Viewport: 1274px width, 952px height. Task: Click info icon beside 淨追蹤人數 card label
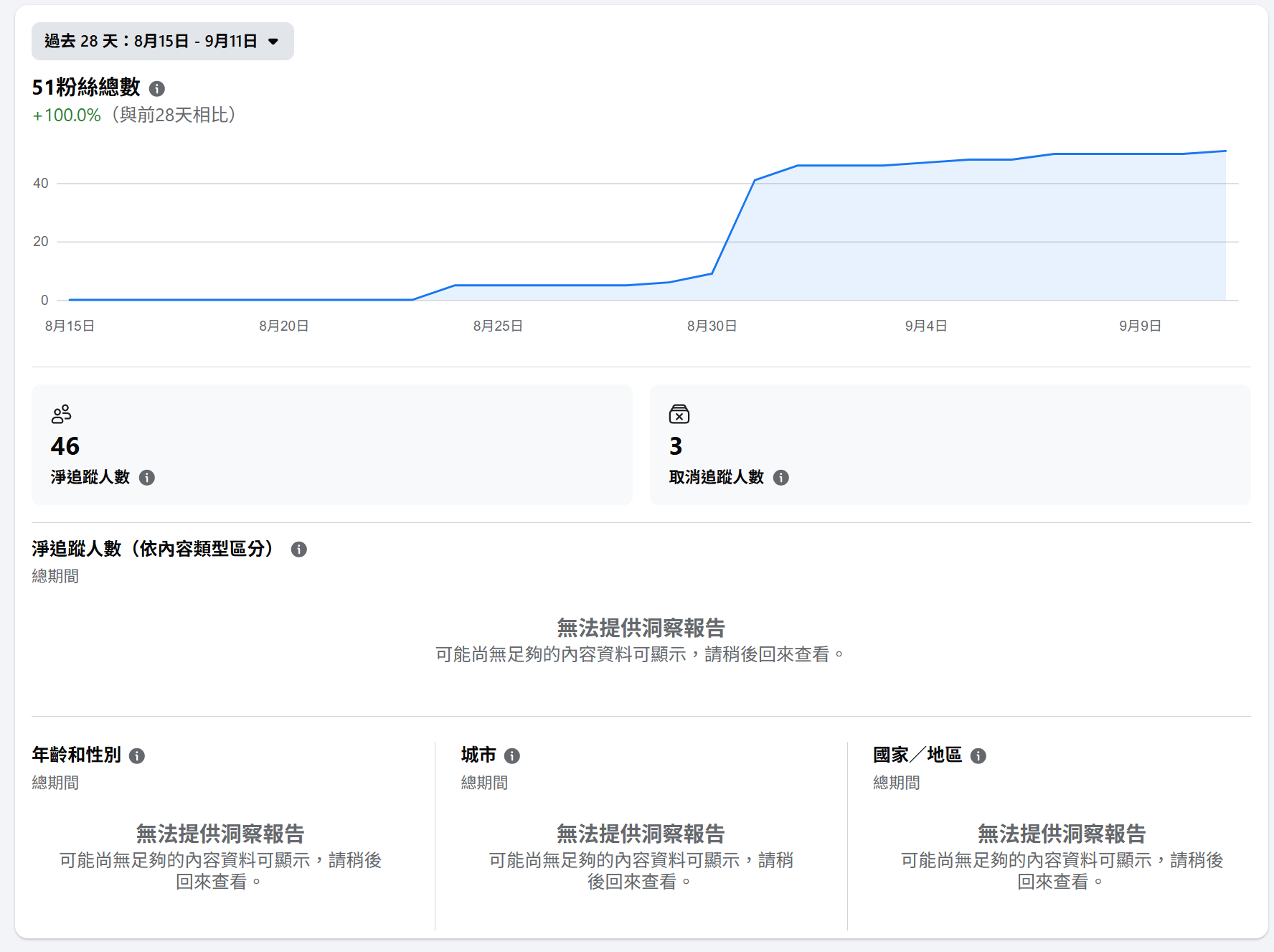147,478
